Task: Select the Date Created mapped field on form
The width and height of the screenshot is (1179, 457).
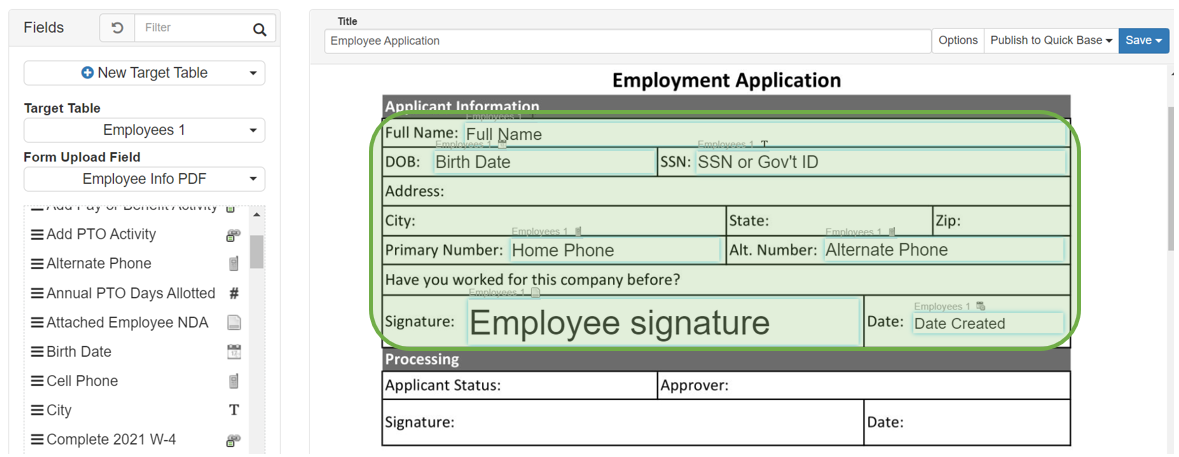Action: (988, 324)
